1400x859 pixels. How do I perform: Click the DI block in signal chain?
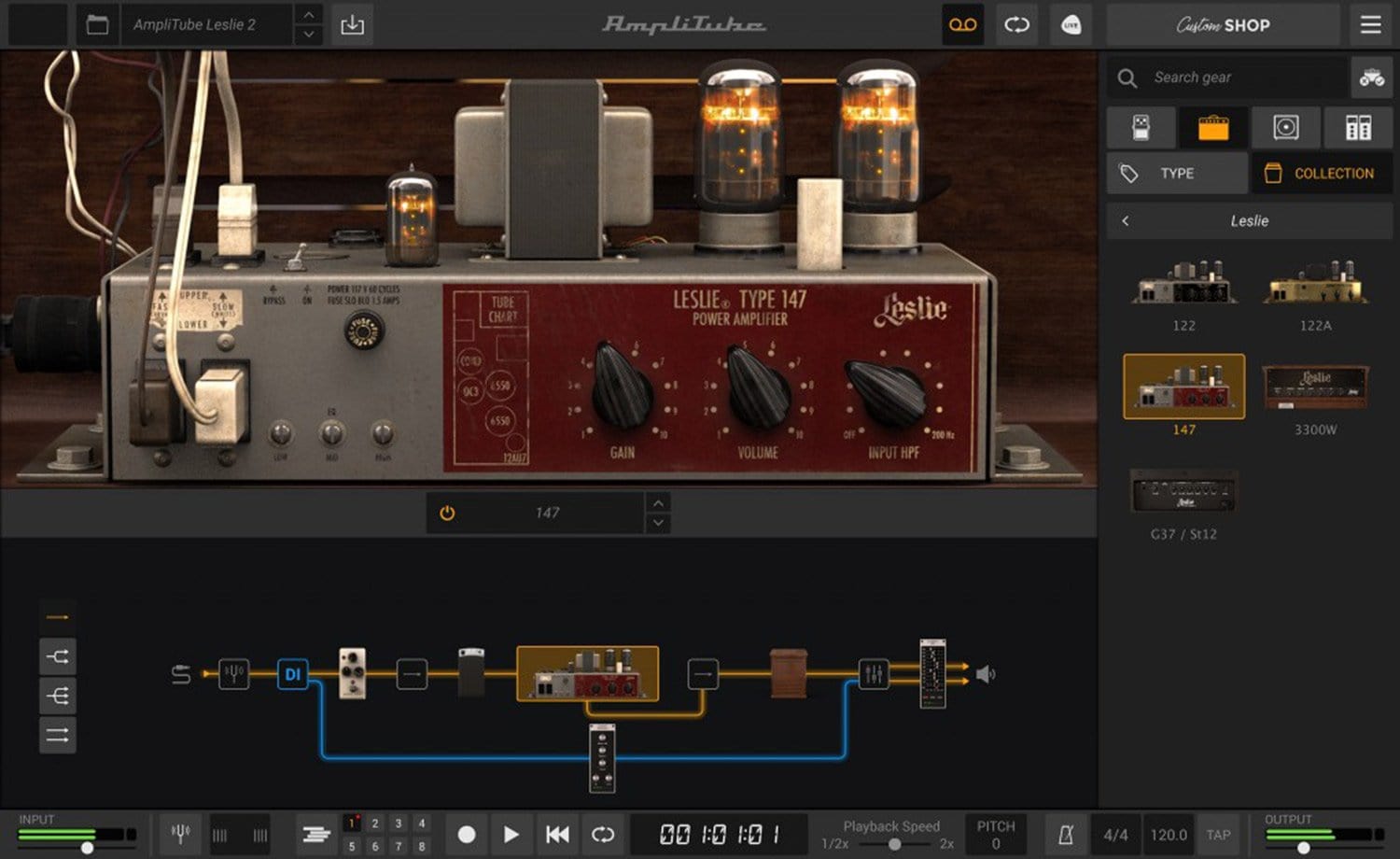click(x=293, y=673)
